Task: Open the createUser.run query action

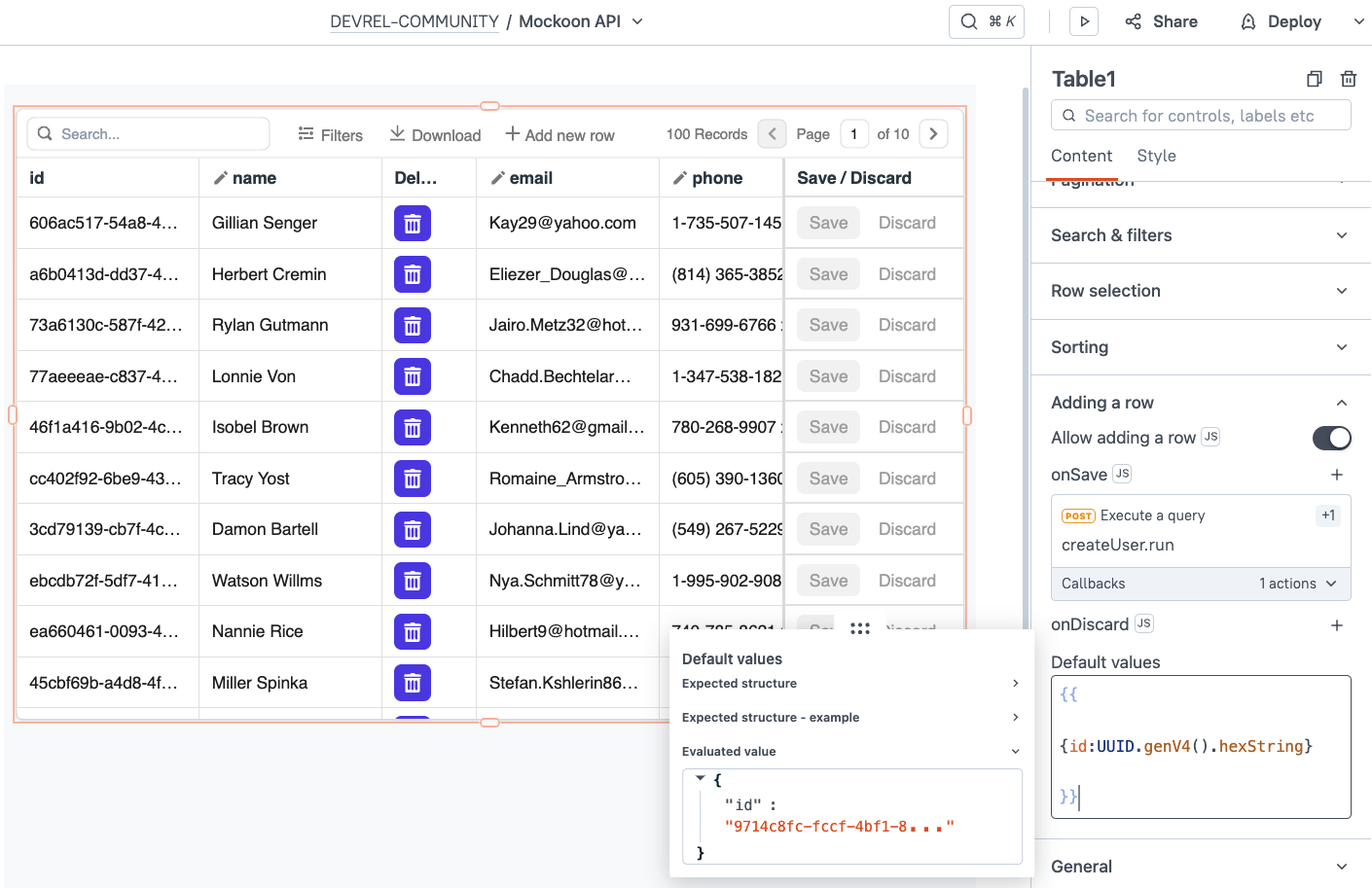Action: tap(1201, 531)
